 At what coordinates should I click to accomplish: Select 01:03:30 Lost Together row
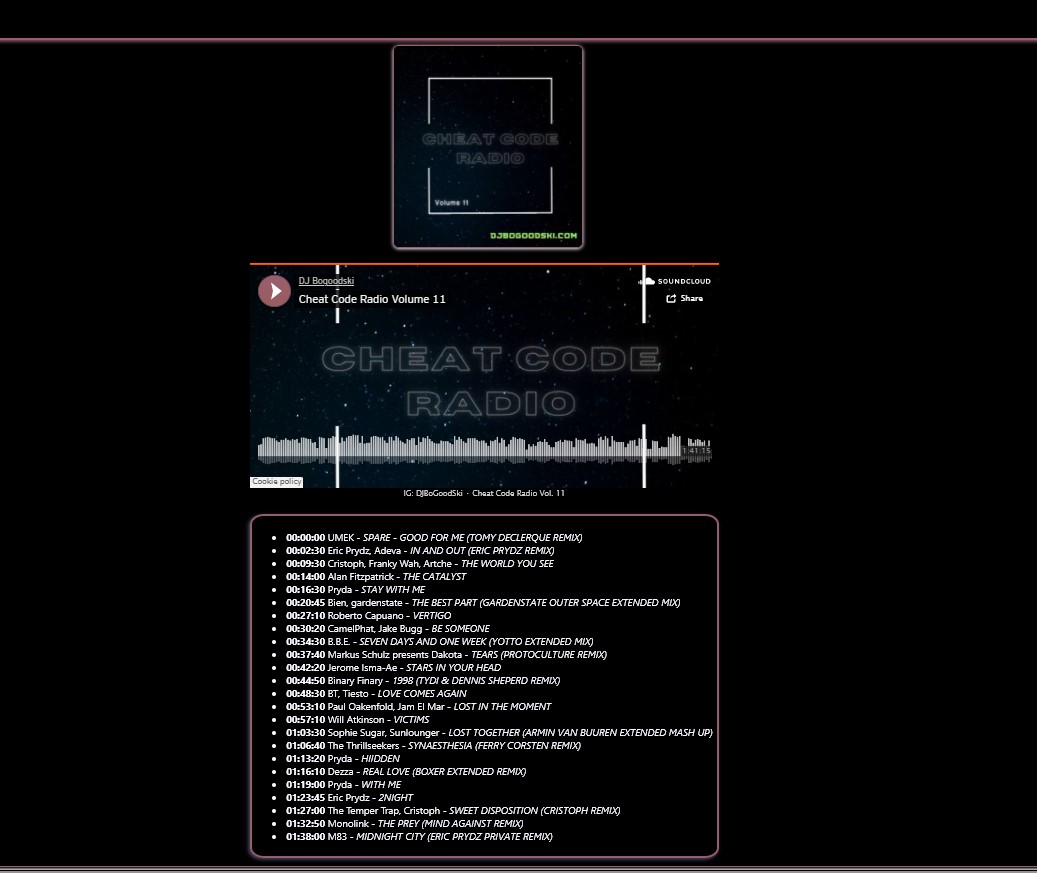pos(499,733)
